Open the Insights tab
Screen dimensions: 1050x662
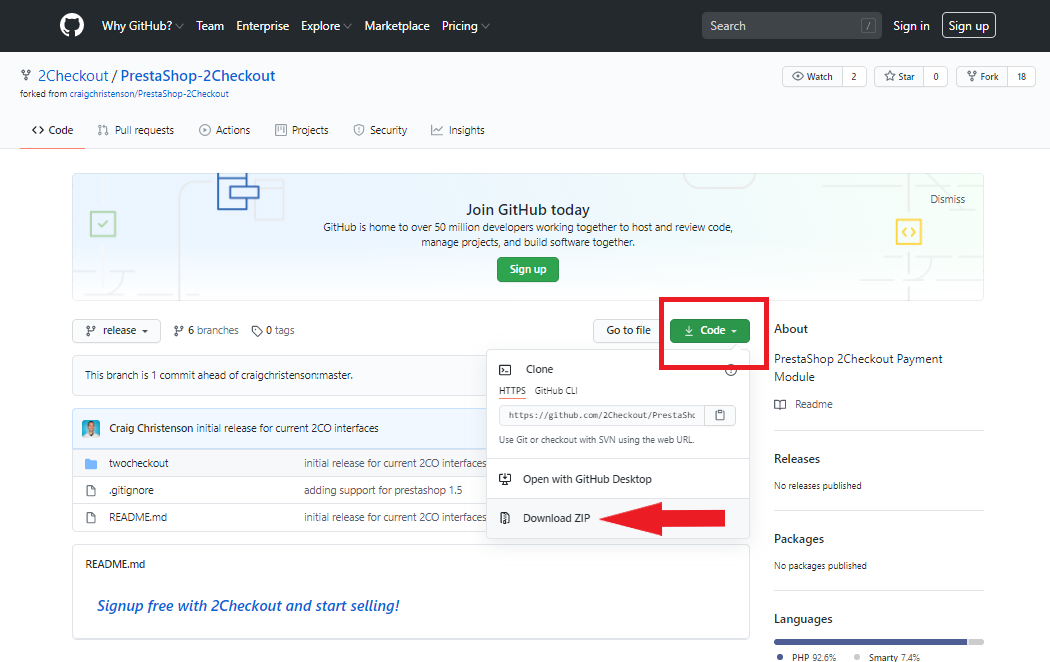[457, 130]
